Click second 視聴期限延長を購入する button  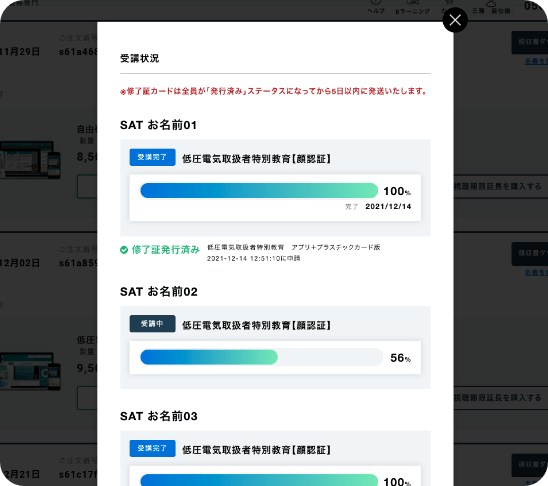pos(499,398)
